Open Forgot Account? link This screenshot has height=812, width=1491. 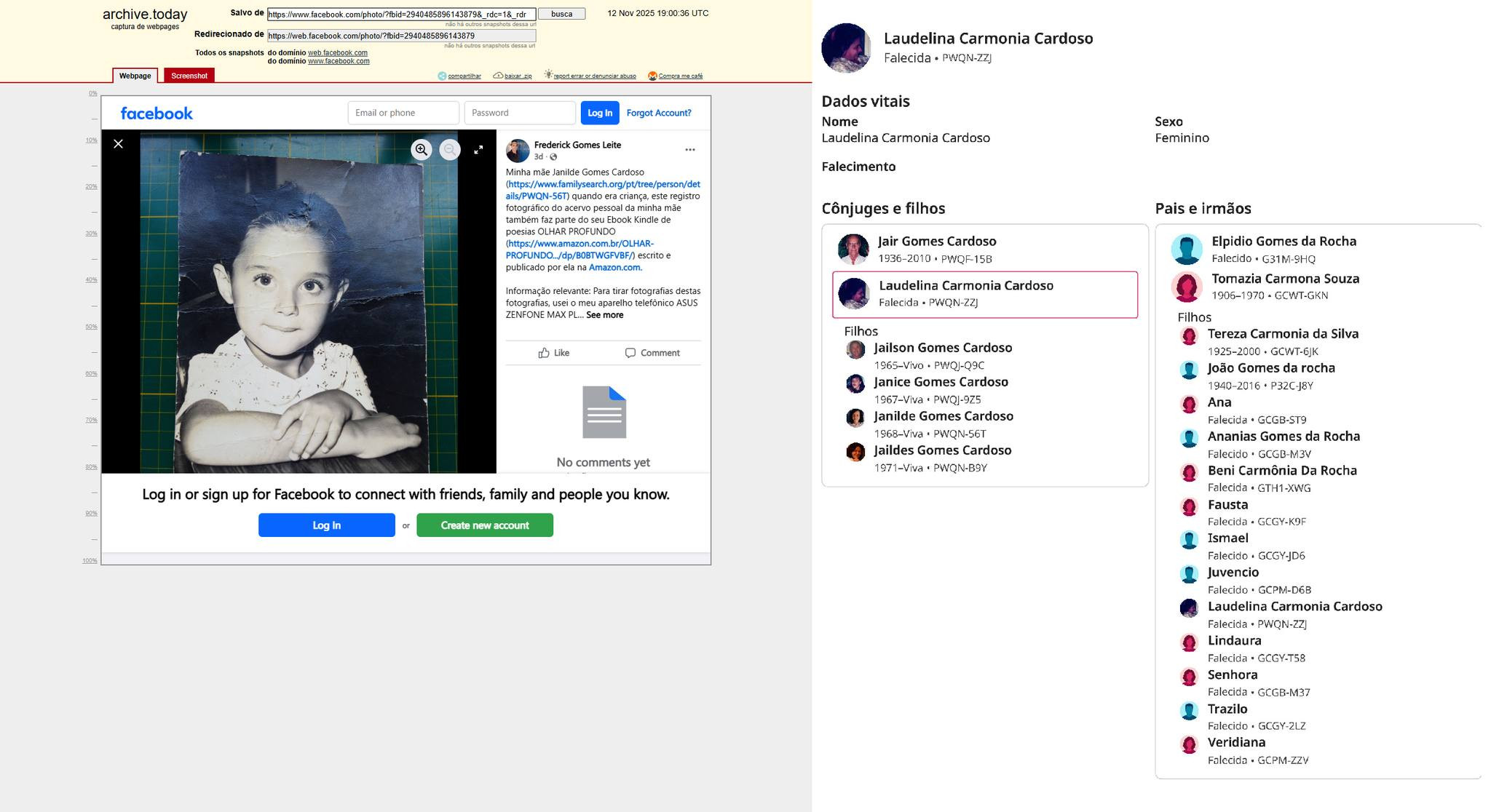[658, 113]
